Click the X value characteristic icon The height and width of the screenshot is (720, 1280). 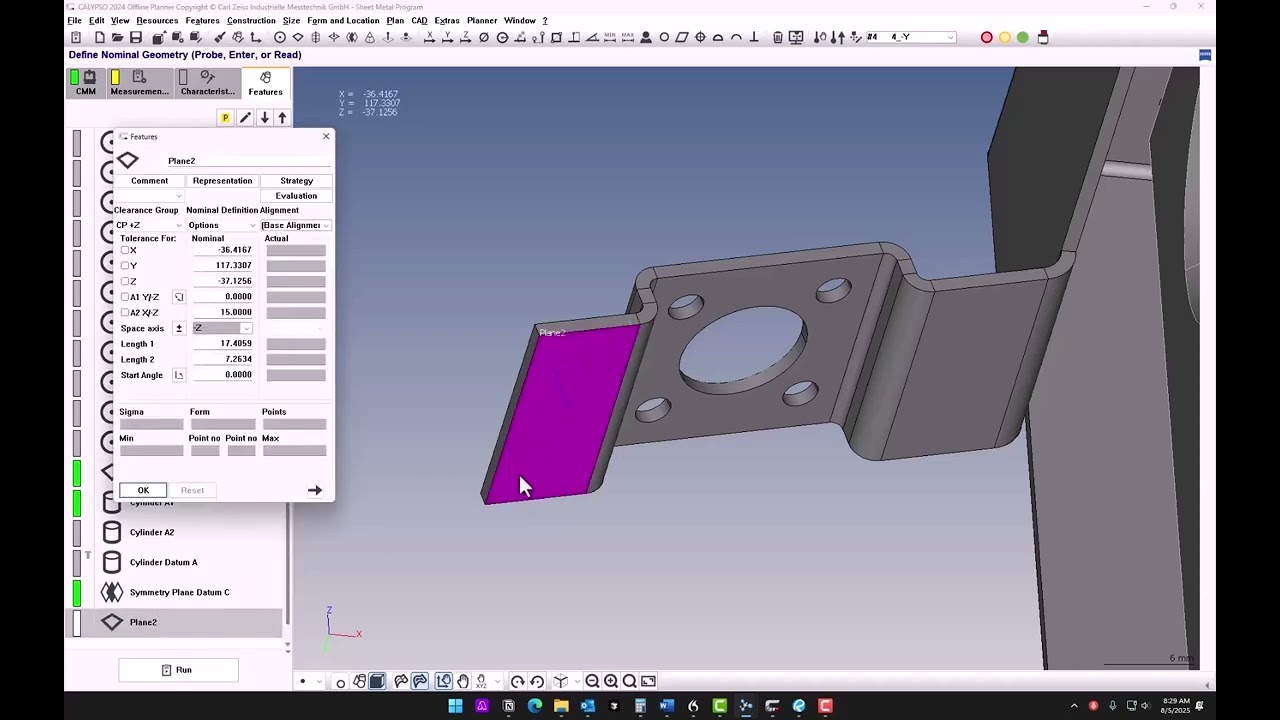point(430,38)
